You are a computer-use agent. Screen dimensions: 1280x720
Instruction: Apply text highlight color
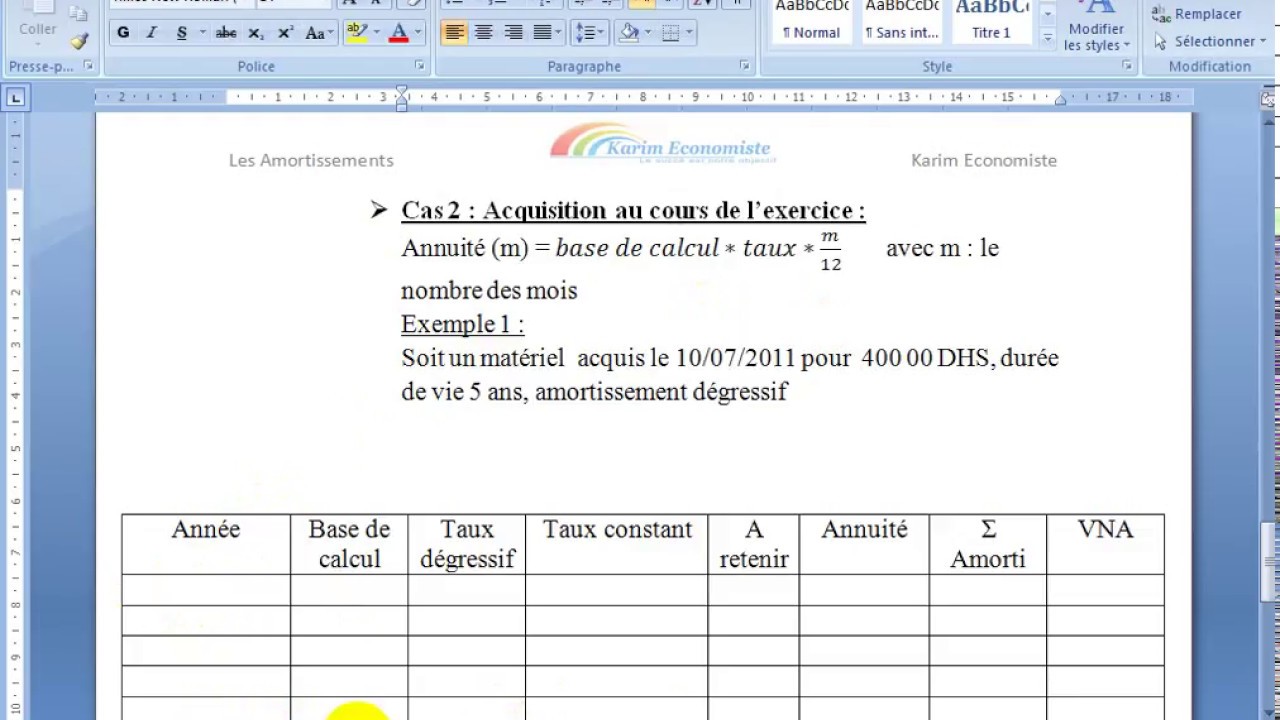[356, 33]
